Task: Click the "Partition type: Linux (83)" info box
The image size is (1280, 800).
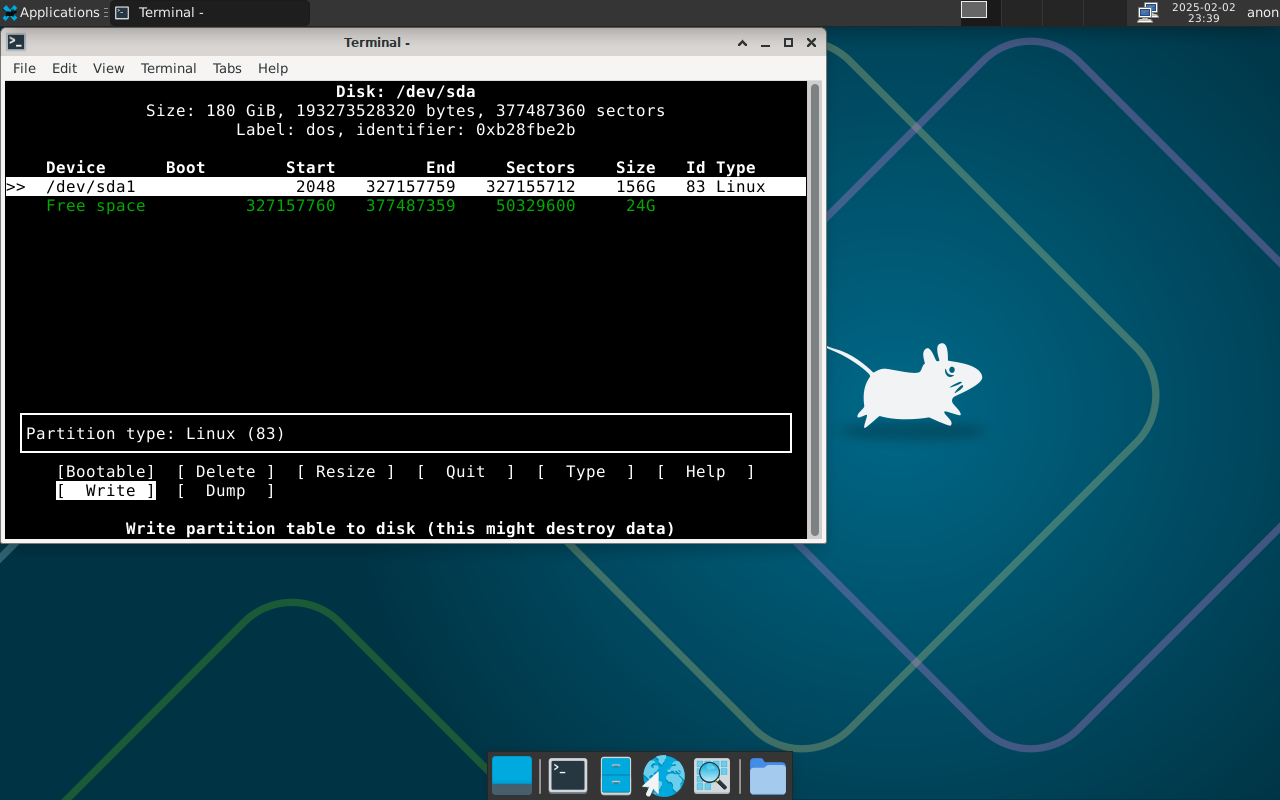Action: 406,433
